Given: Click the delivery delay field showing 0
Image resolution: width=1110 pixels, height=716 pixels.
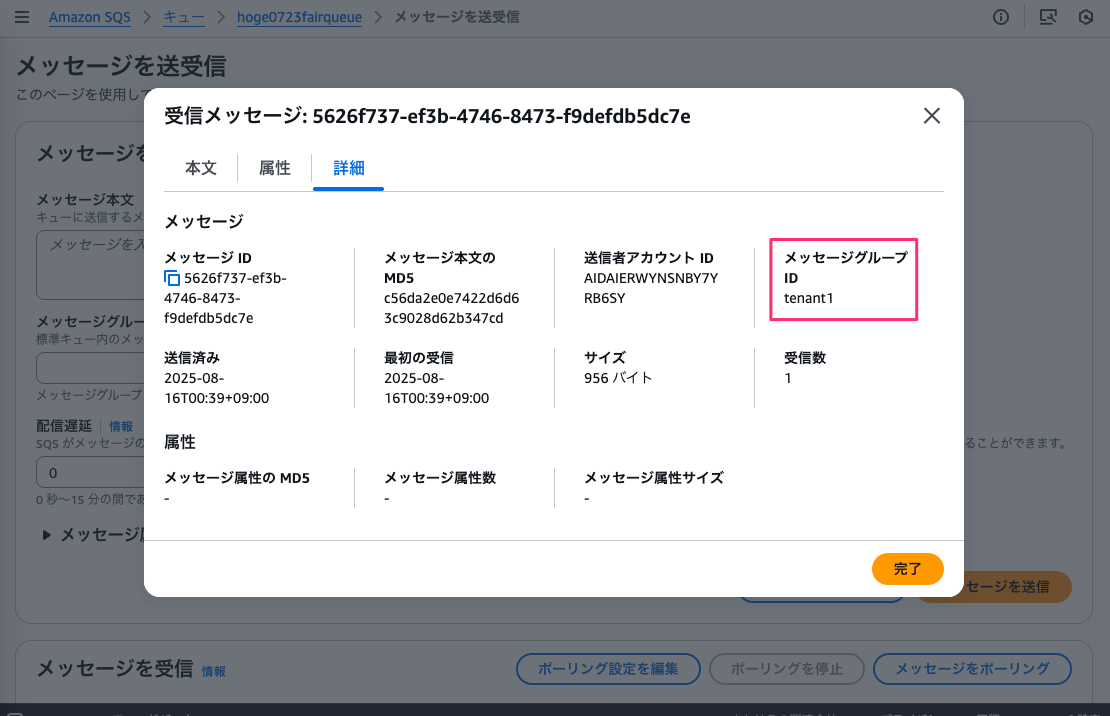Looking at the screenshot, I should (91, 472).
